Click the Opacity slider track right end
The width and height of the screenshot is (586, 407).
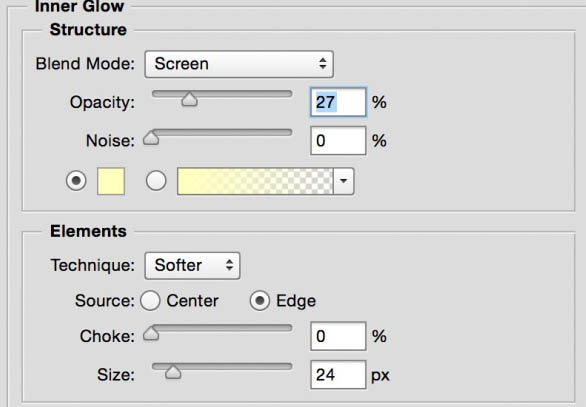[287, 93]
